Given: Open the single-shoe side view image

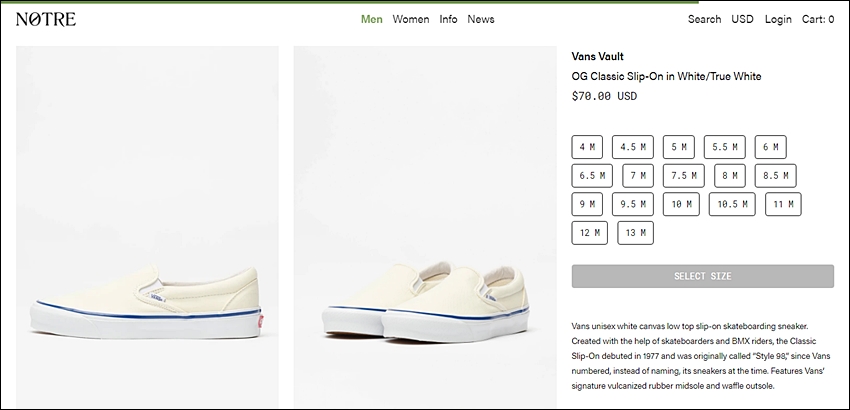Looking at the screenshot, I should coord(147,227).
